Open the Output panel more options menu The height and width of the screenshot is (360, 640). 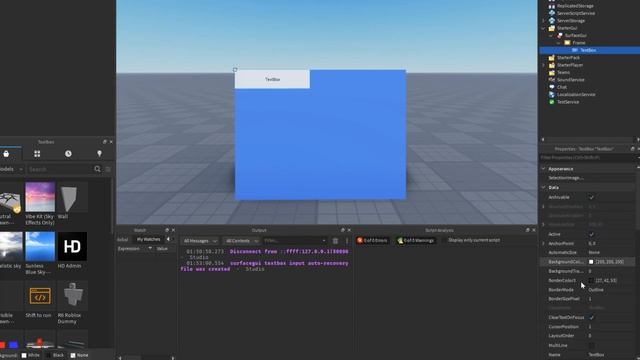(347, 241)
